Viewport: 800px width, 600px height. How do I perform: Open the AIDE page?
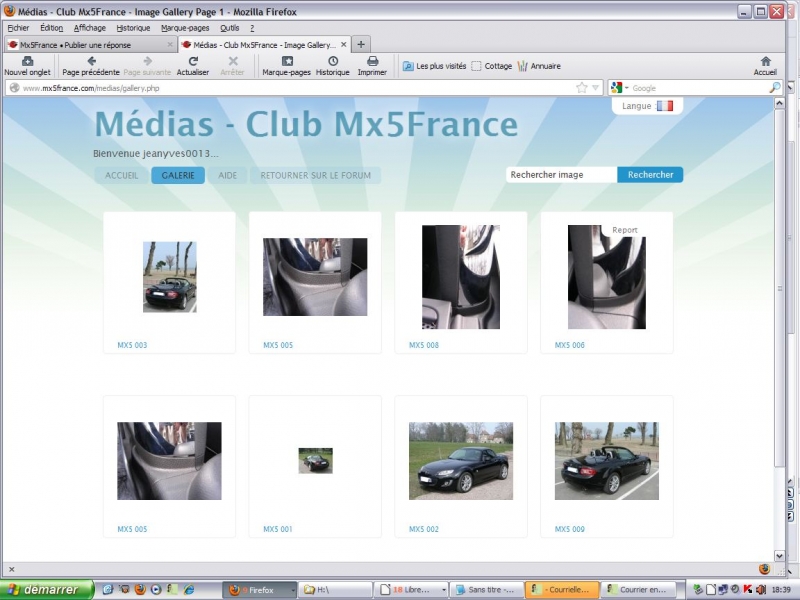point(228,176)
